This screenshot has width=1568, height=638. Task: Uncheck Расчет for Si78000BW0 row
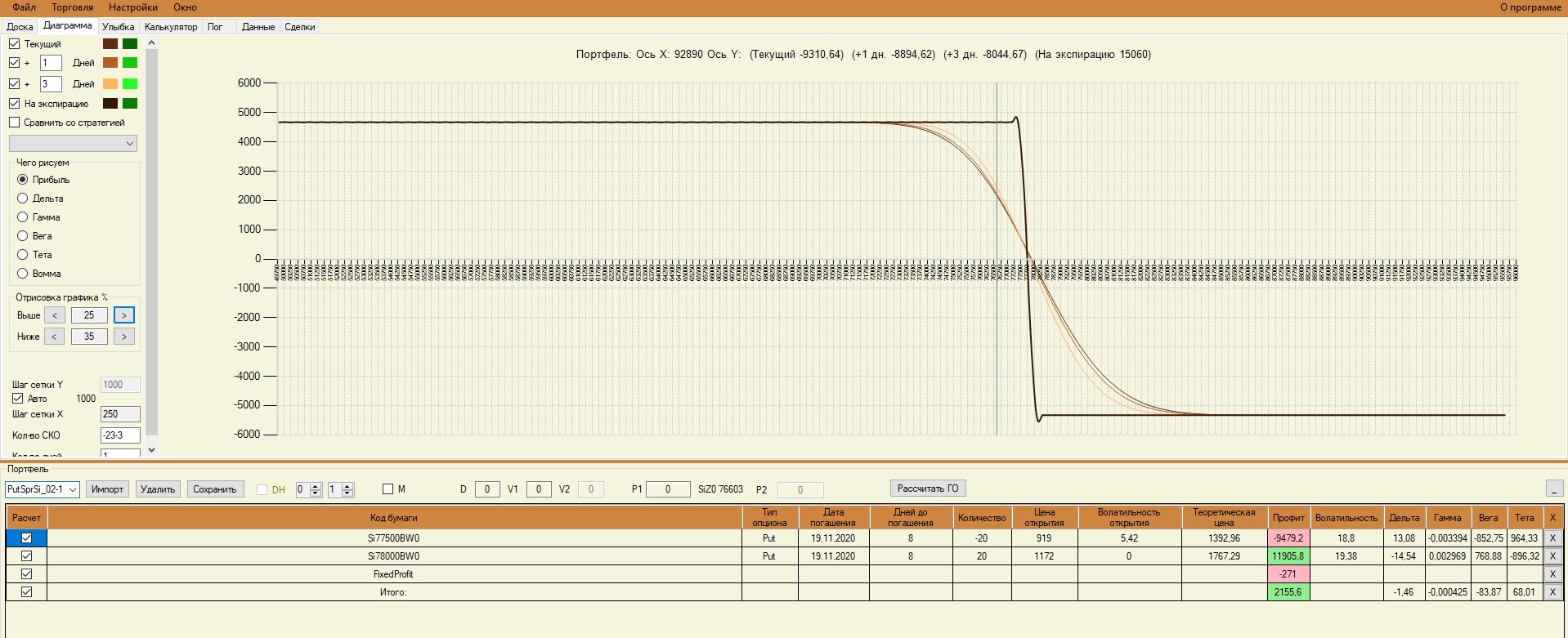click(x=27, y=556)
